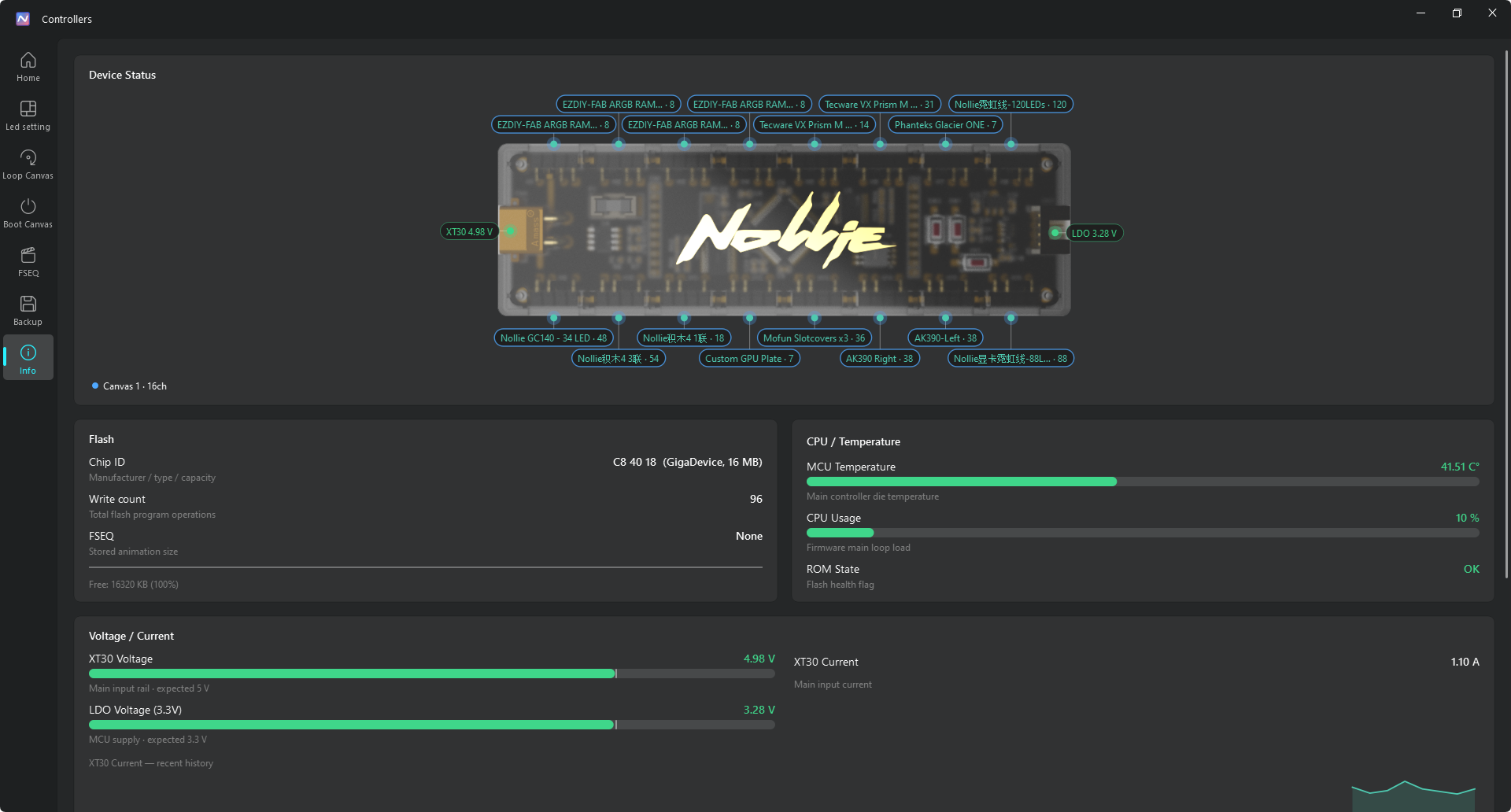
Task: Open the Led setting page
Action: tap(28, 115)
